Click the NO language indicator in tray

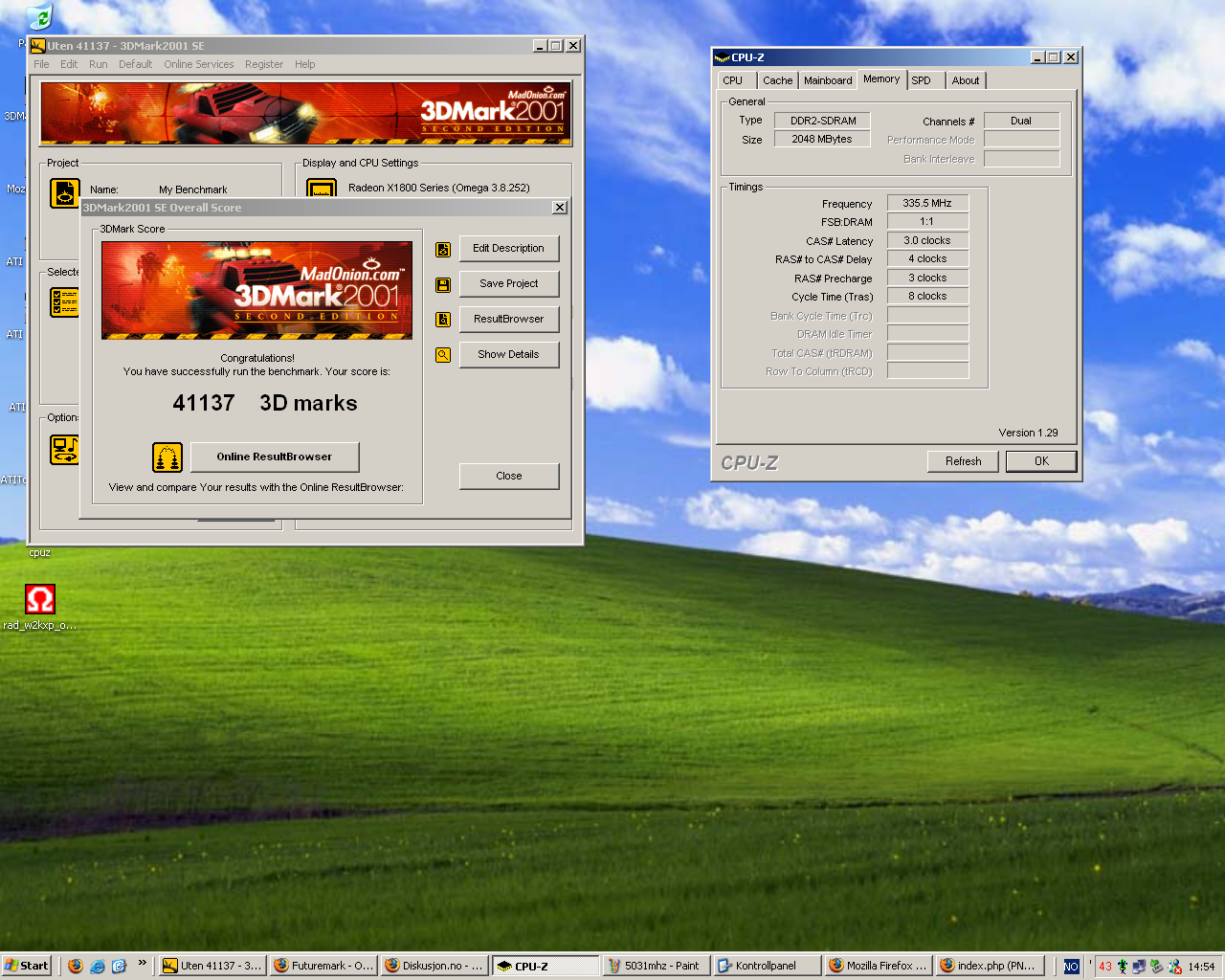pos(1071,967)
